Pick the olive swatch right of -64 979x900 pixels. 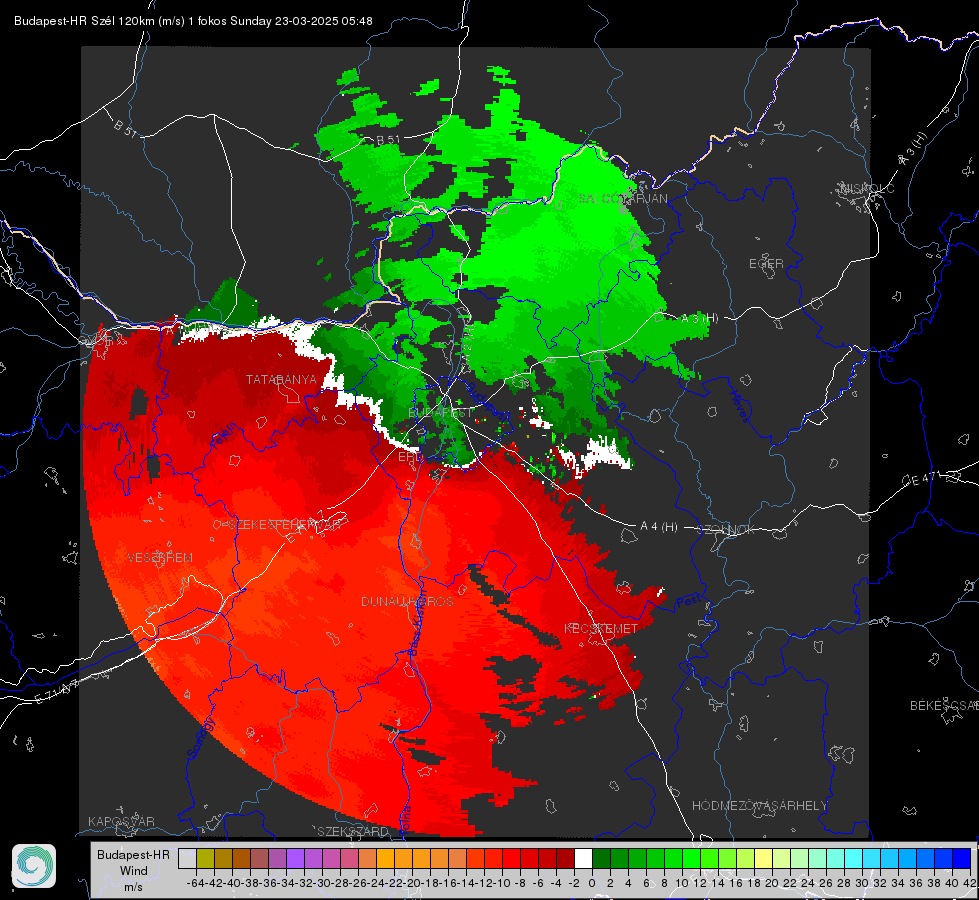[205, 858]
